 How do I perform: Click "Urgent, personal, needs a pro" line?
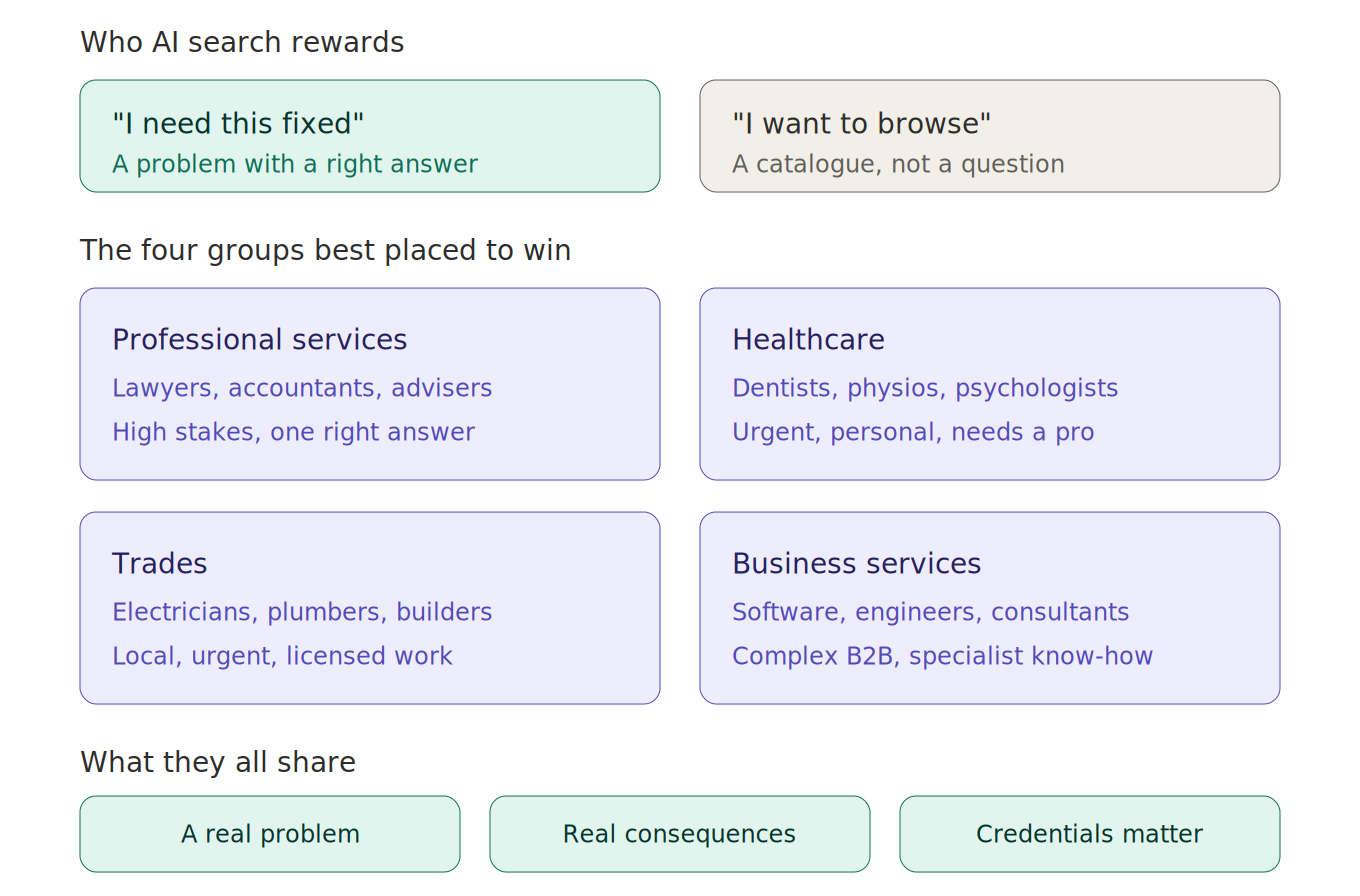(x=913, y=432)
